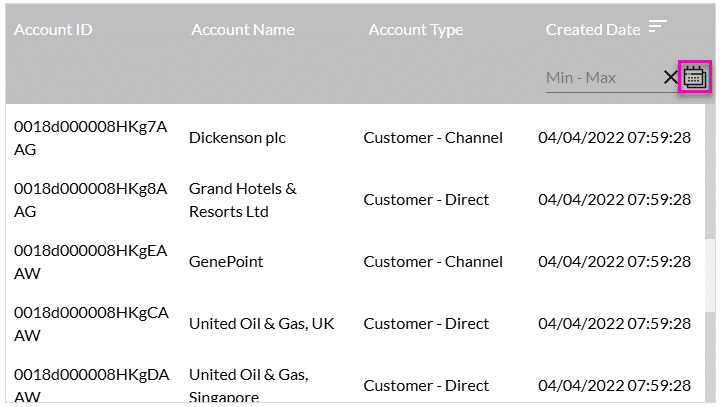Viewport: 720px width, 407px height.
Task: Clear the Created Date filter with X
Action: click(671, 77)
